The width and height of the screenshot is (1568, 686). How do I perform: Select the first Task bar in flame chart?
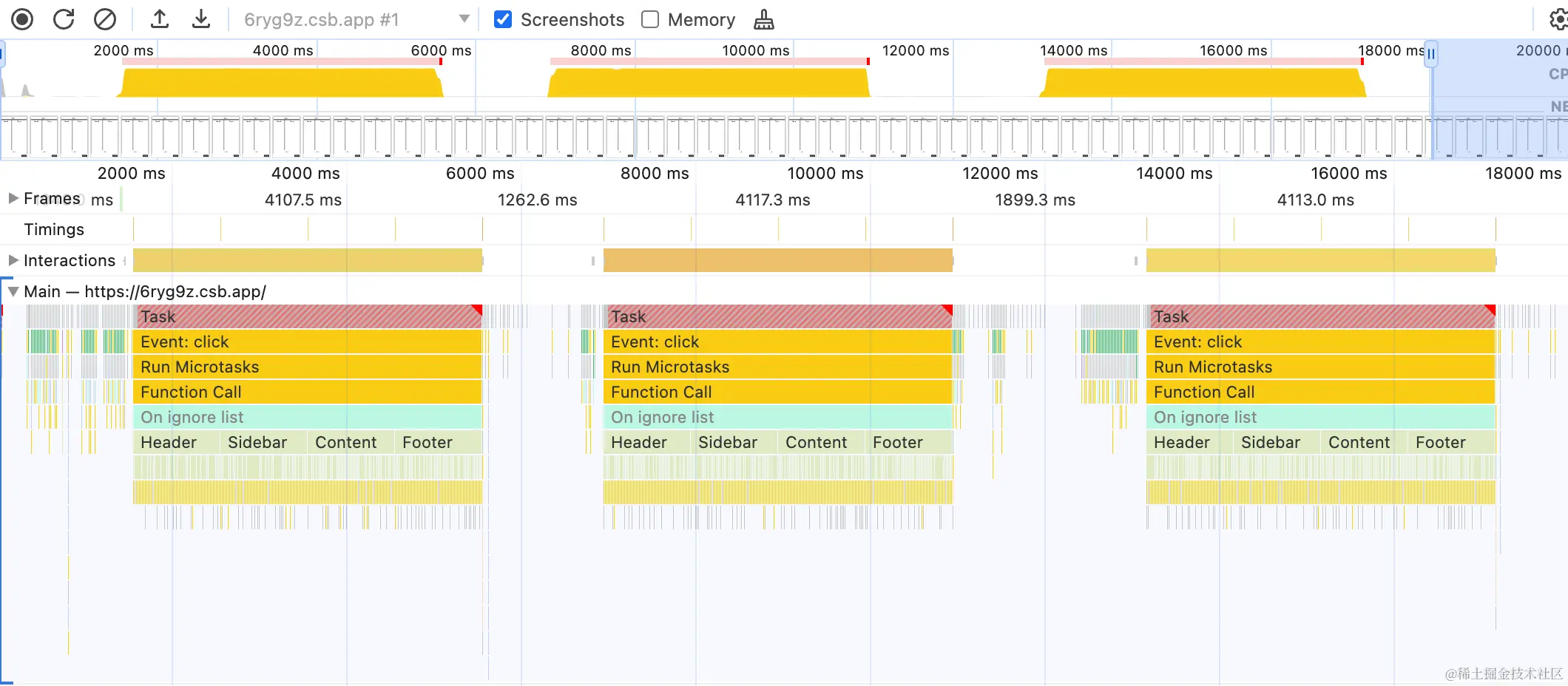pos(307,316)
